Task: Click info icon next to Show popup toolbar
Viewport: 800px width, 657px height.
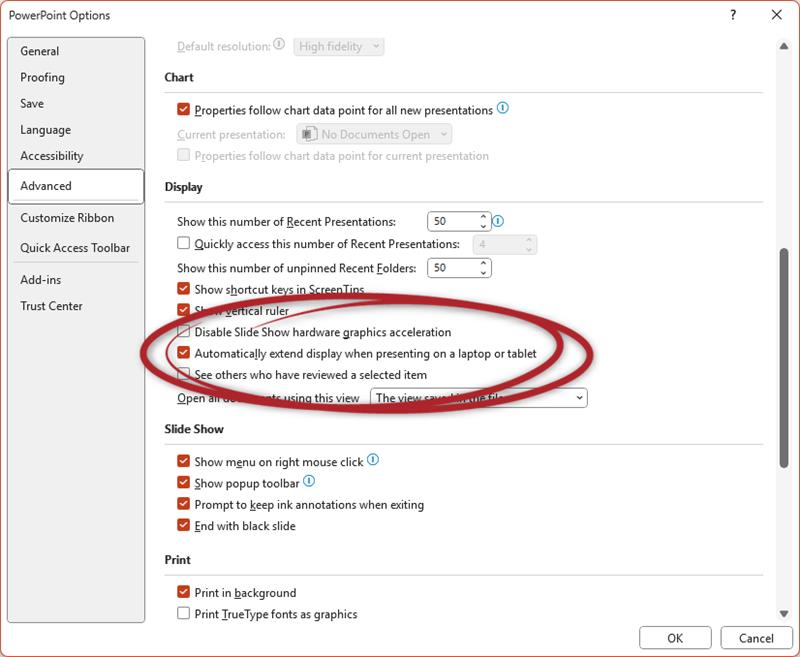Action: [x=309, y=481]
